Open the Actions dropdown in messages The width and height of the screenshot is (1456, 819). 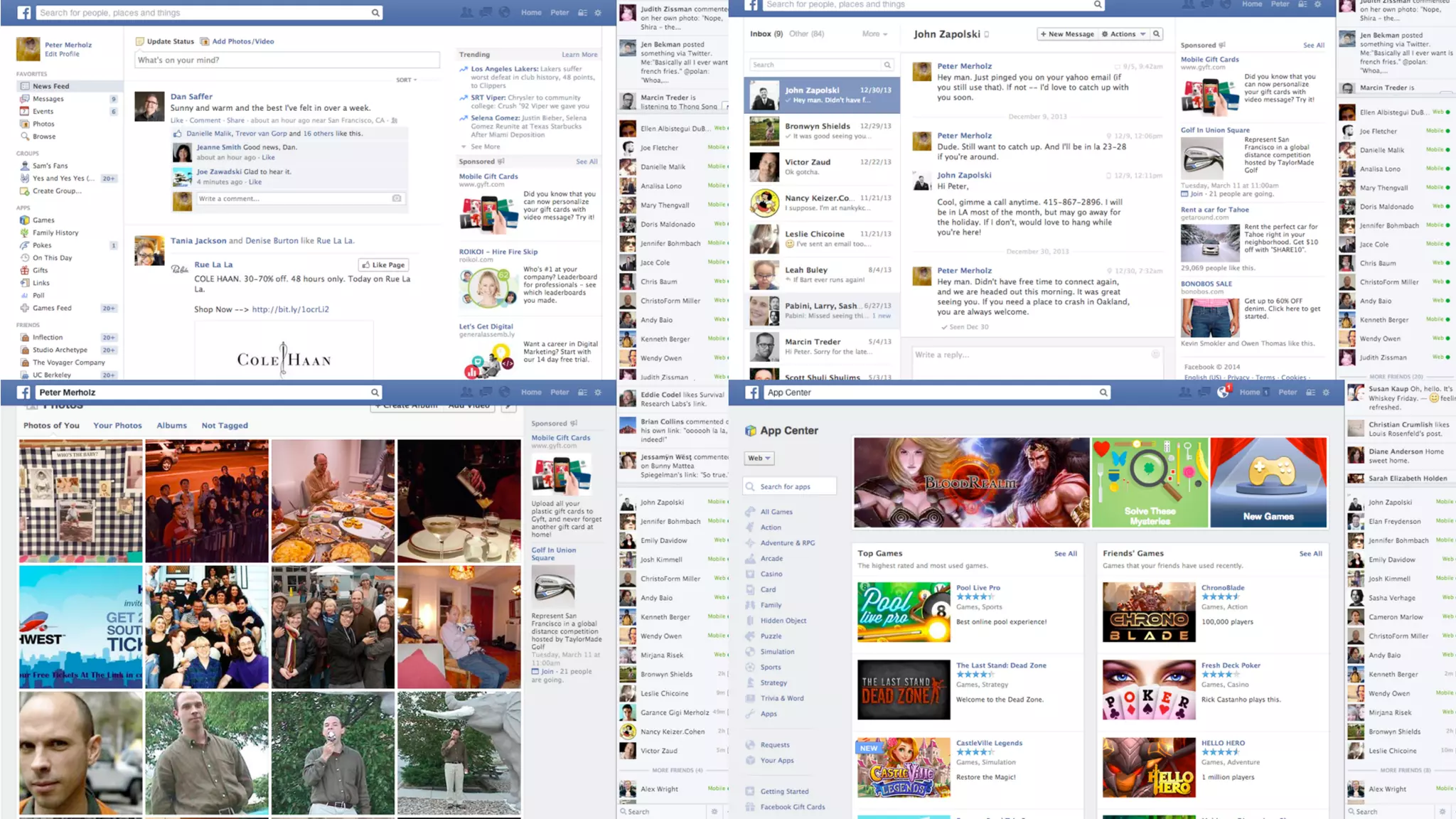tap(1123, 33)
